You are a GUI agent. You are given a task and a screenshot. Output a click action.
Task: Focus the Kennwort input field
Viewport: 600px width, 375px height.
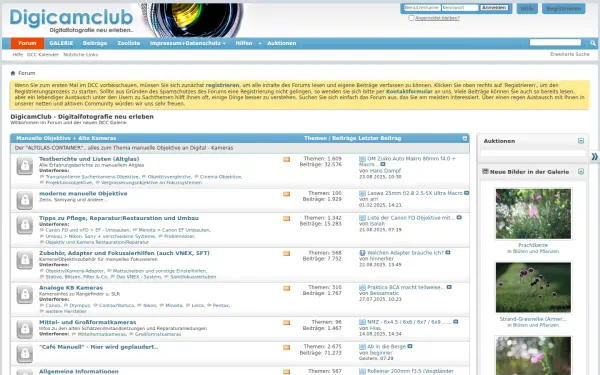tap(460, 8)
